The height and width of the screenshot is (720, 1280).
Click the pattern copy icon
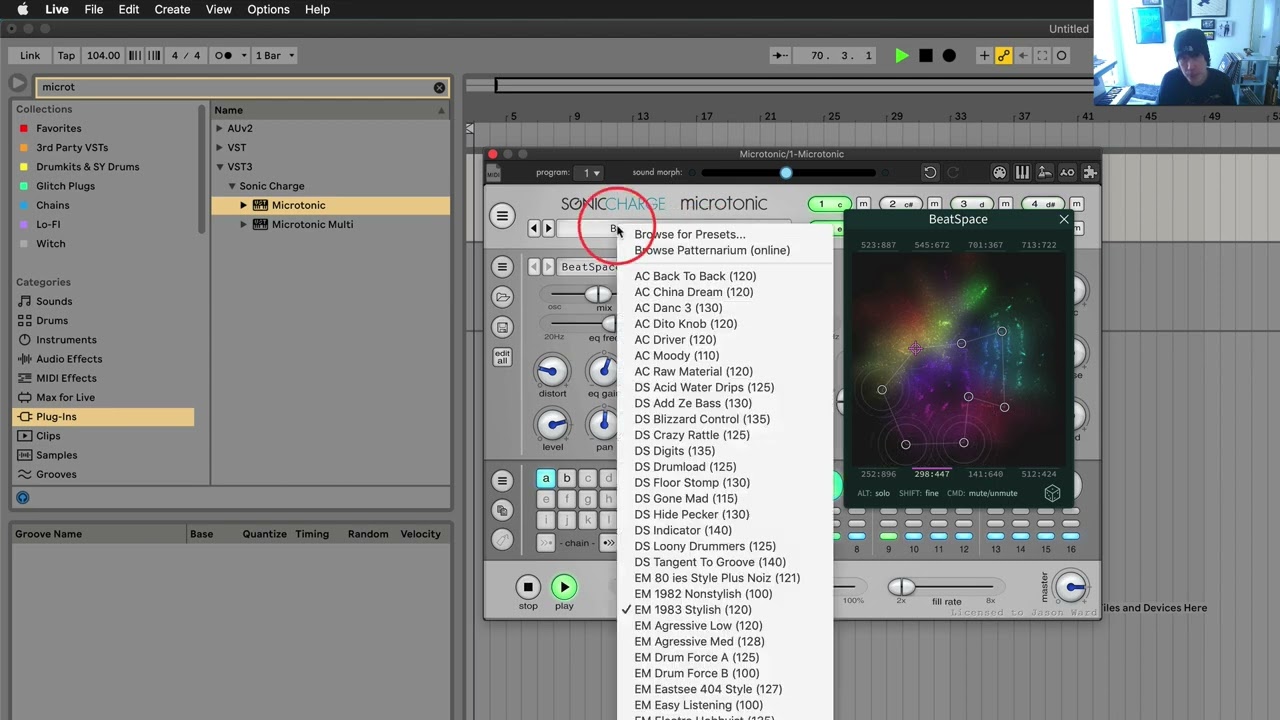pyautogui.click(x=503, y=511)
